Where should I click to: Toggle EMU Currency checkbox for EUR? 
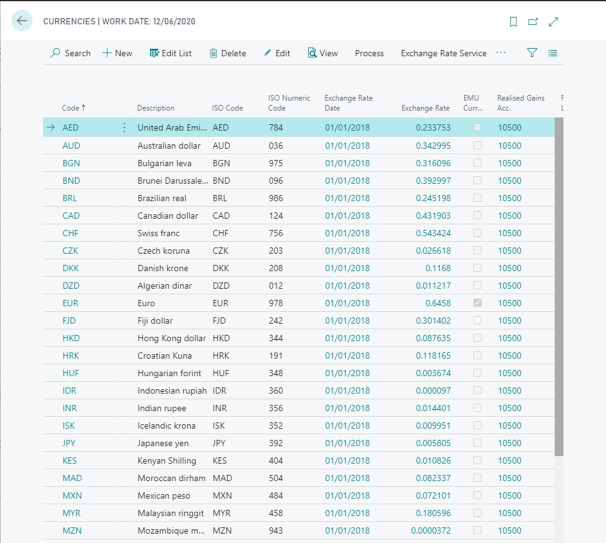477,303
